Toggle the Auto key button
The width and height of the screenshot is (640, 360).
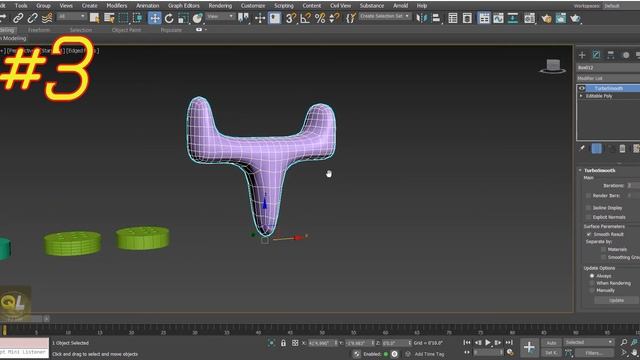(551, 342)
